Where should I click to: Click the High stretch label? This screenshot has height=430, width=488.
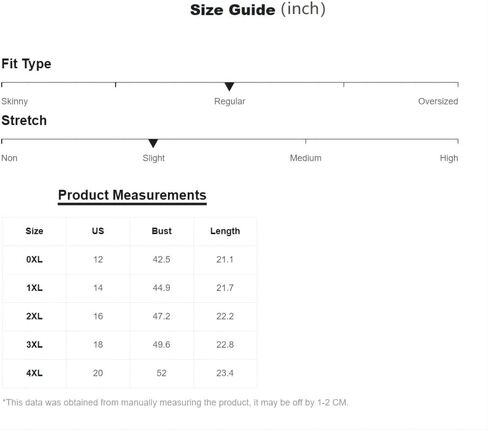(449, 158)
